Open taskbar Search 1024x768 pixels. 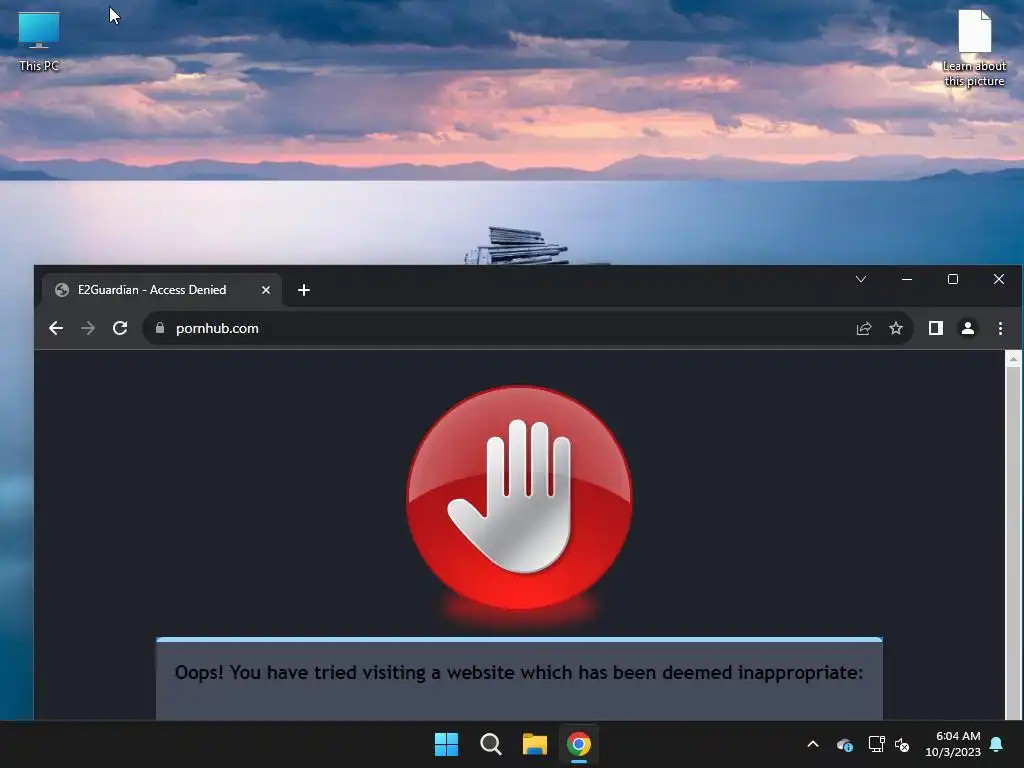point(490,744)
